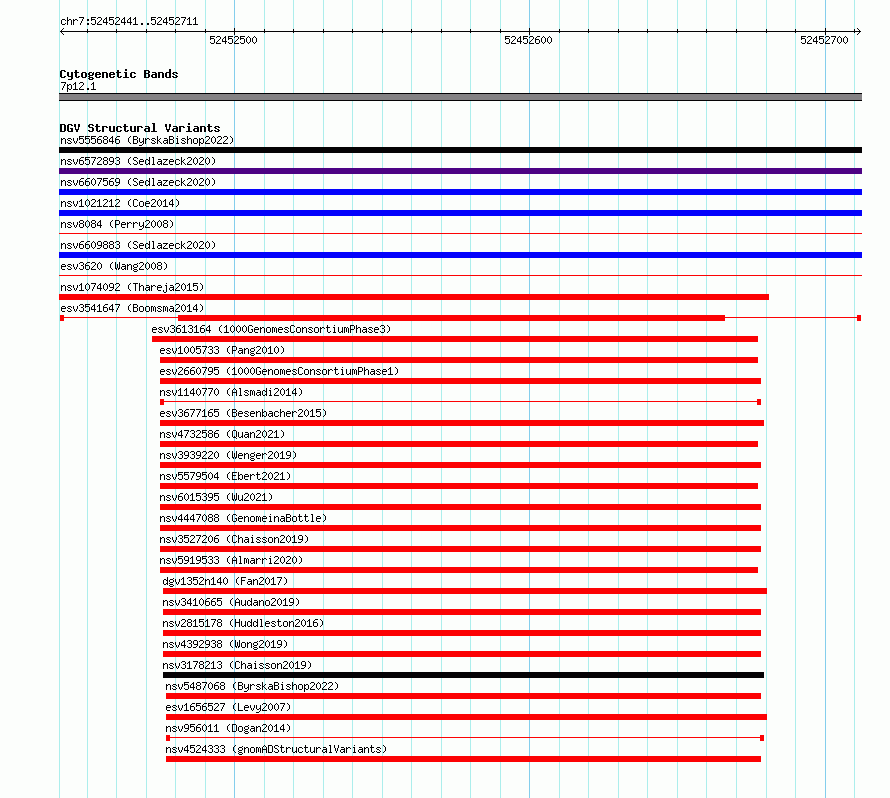Click the blue bar under nsv6609883
The width and height of the screenshot is (890, 798).
pyautogui.click(x=460, y=255)
